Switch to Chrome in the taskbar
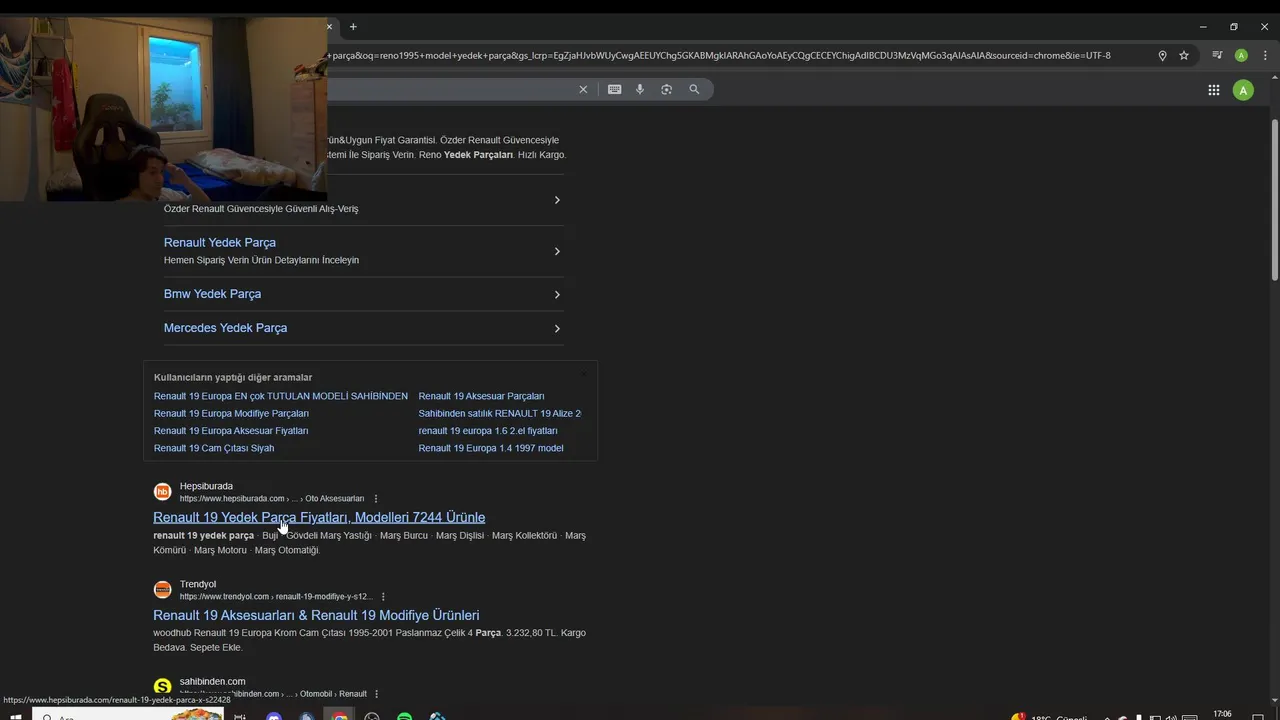 coord(340,716)
